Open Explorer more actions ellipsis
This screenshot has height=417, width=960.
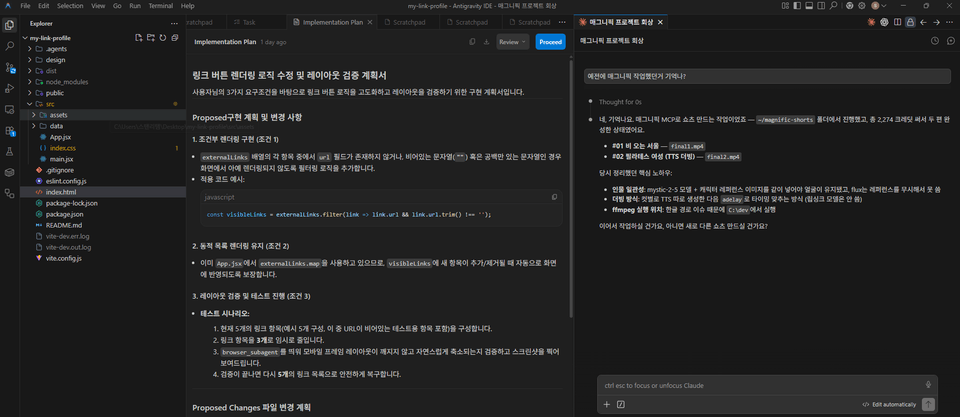click(x=174, y=23)
